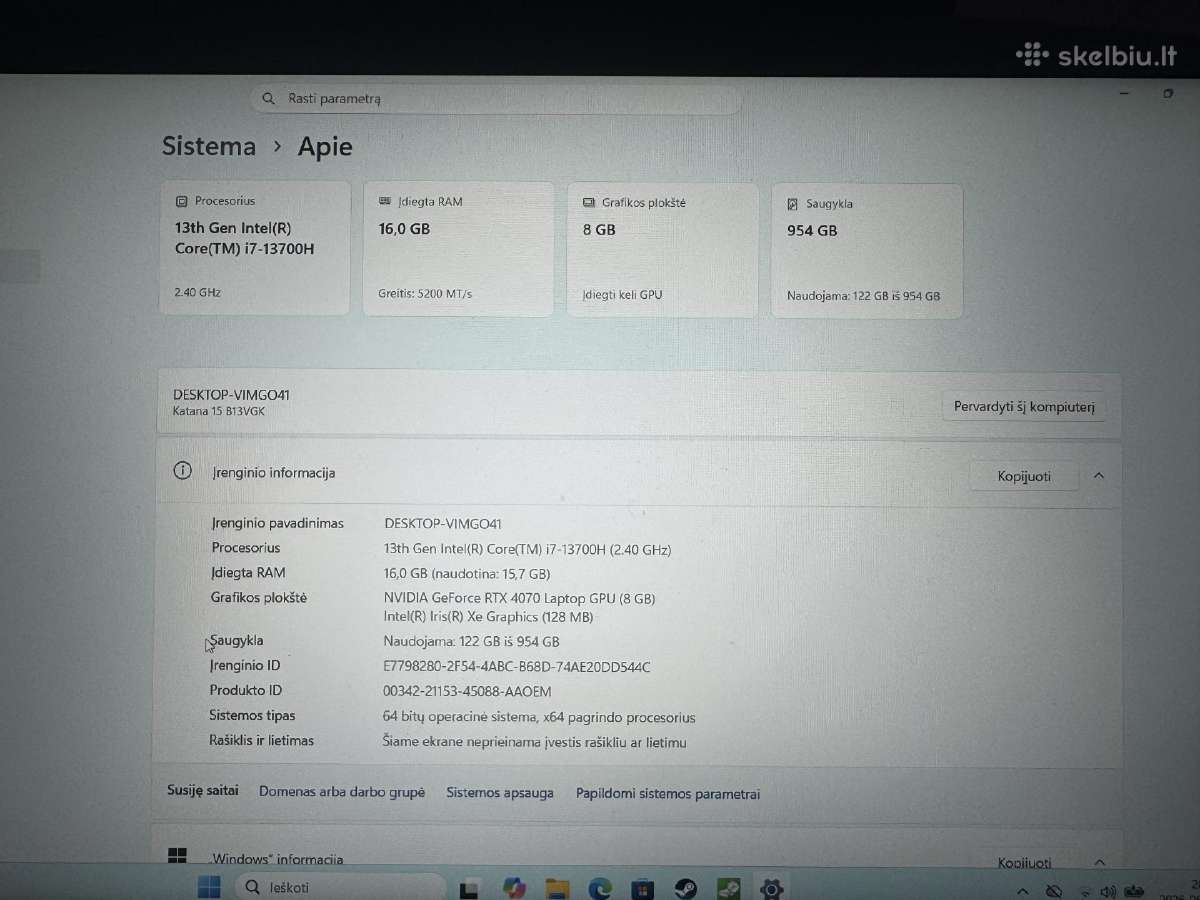Image resolution: width=1200 pixels, height=900 pixels.
Task: Click the Įdiegta RAM 16,0 GB card
Action: 458,249
